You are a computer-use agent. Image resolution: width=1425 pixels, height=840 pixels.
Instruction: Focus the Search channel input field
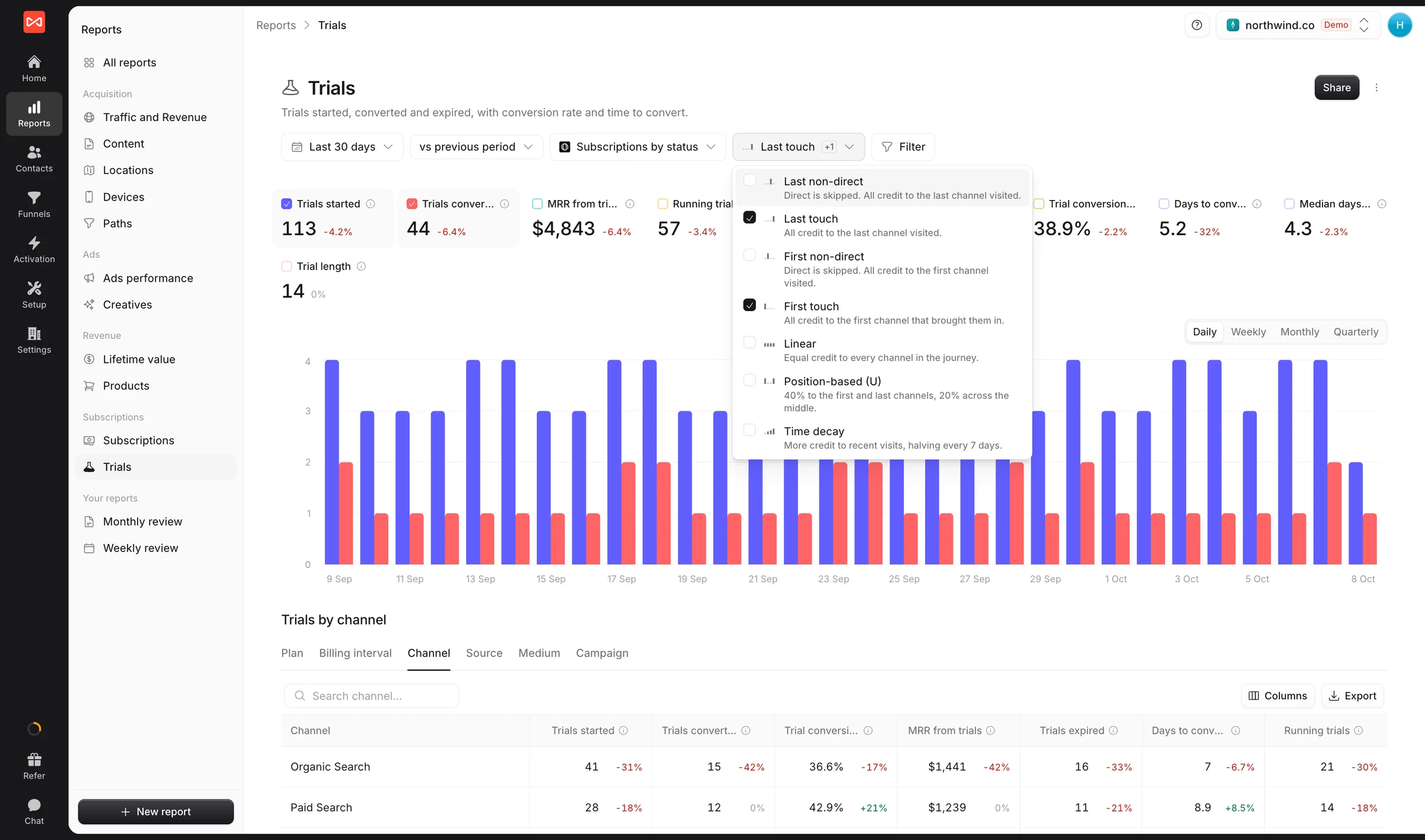(372, 696)
